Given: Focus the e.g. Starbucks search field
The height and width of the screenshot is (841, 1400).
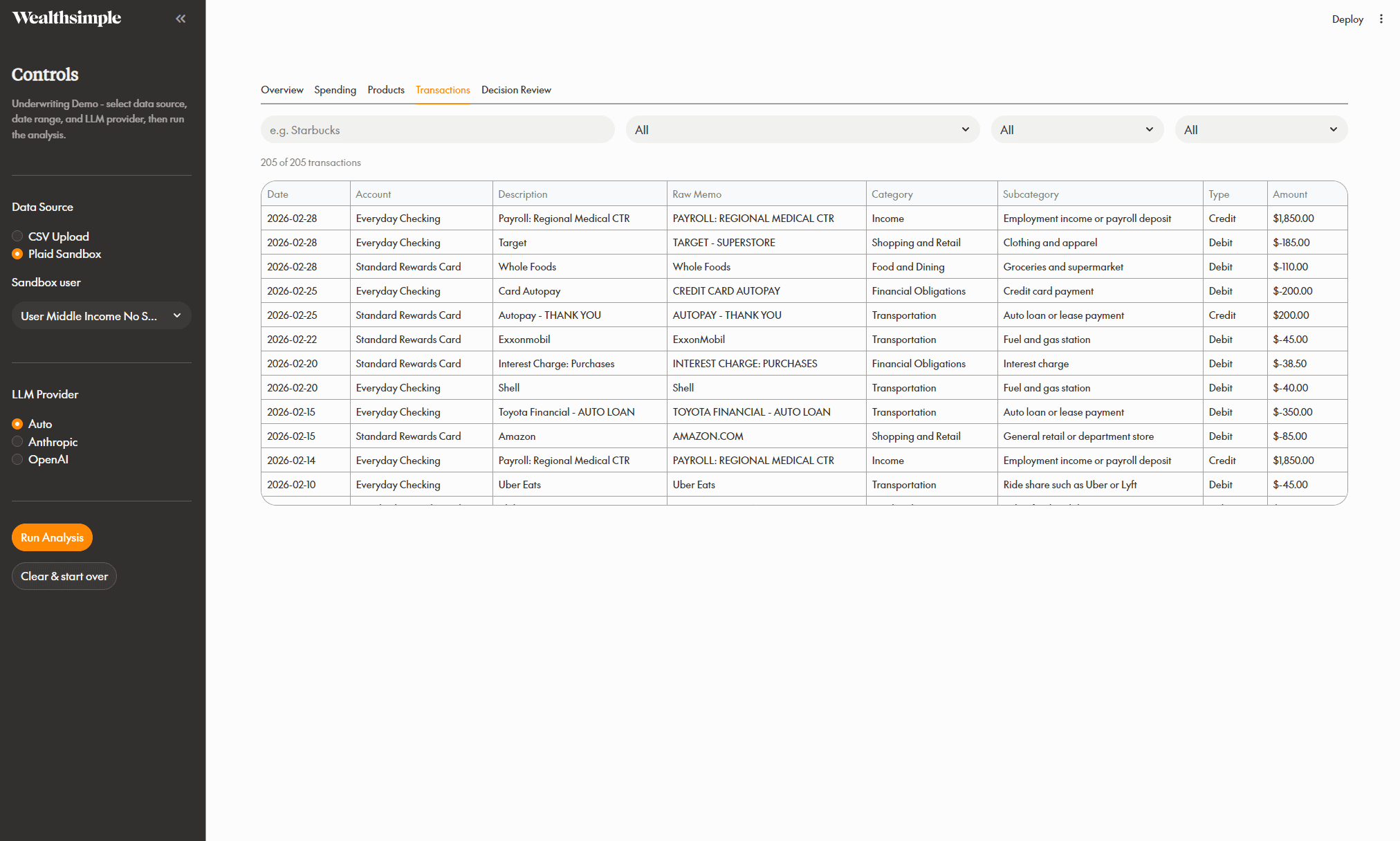Looking at the screenshot, I should (x=437, y=130).
